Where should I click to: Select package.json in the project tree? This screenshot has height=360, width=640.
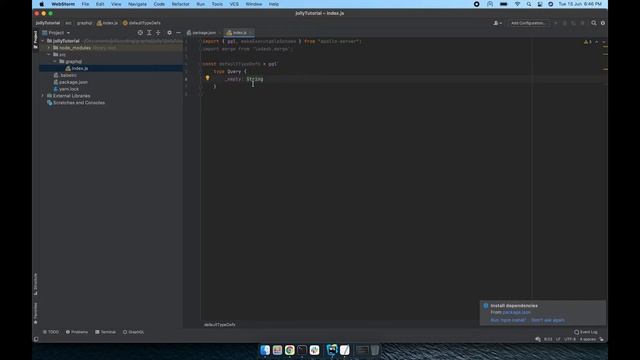coord(71,82)
